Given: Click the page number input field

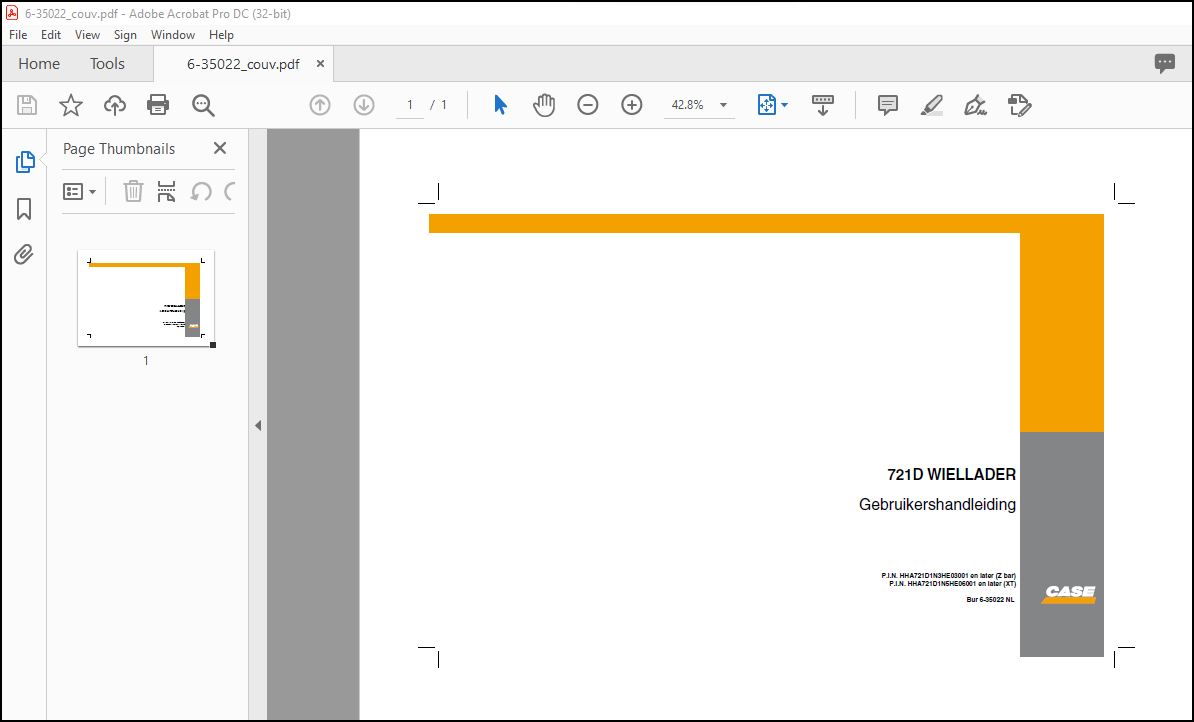Looking at the screenshot, I should [410, 105].
